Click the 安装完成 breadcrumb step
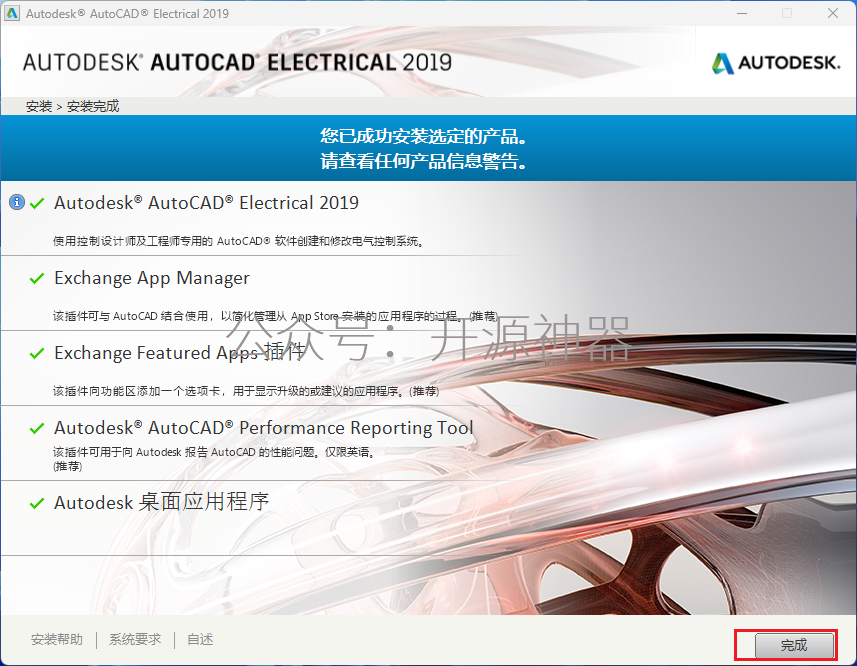857x666 pixels. point(93,107)
